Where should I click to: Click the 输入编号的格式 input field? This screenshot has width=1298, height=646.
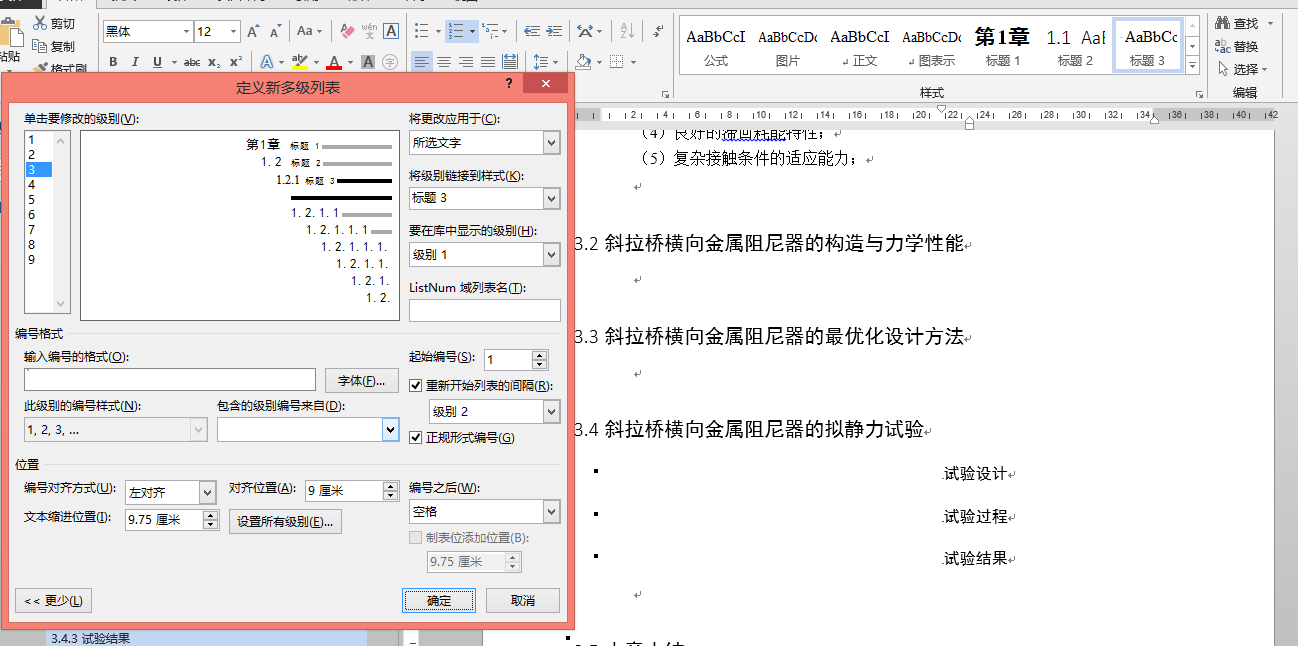pyautogui.click(x=170, y=380)
